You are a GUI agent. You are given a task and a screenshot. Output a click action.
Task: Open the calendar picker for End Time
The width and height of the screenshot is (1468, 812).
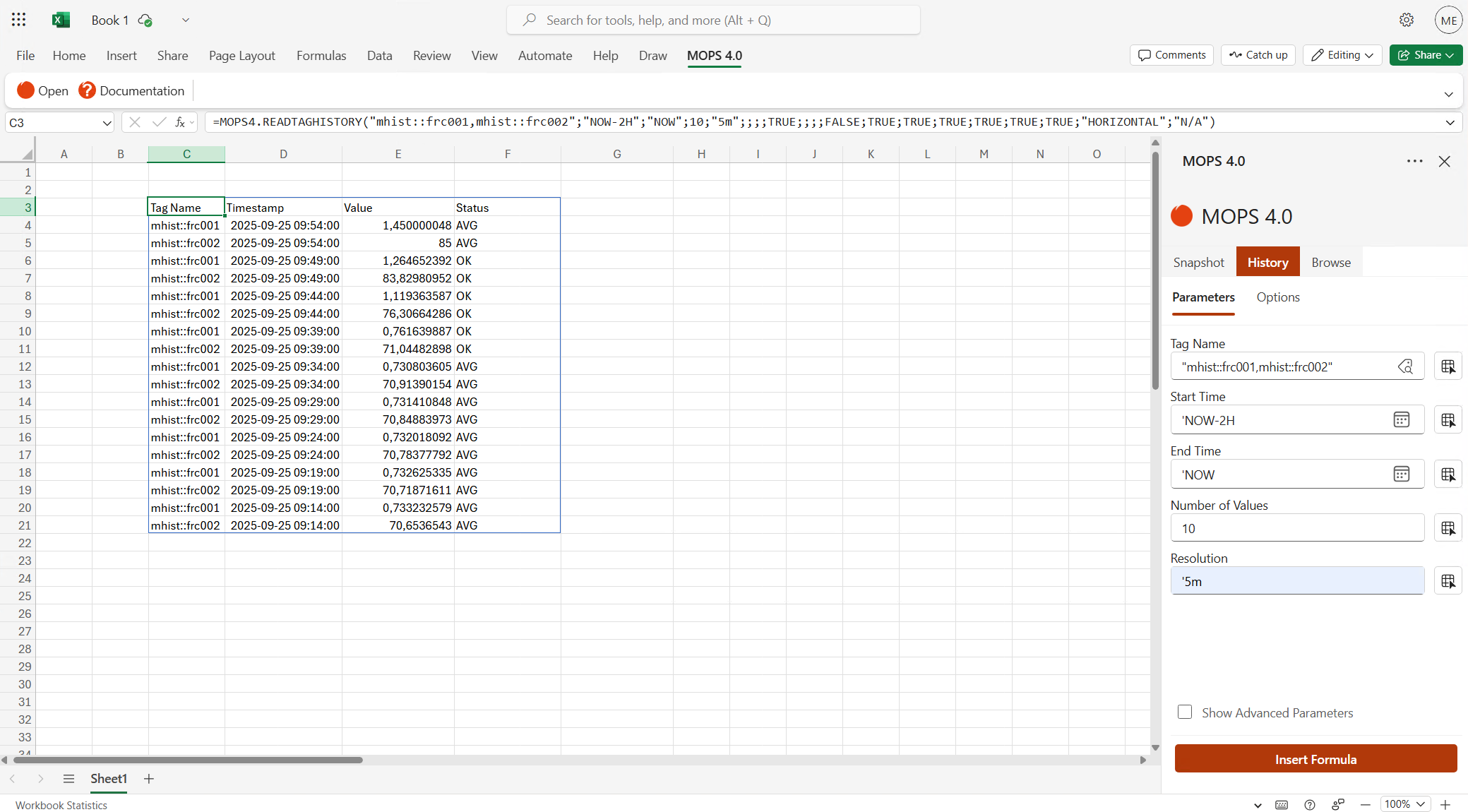pos(1401,474)
